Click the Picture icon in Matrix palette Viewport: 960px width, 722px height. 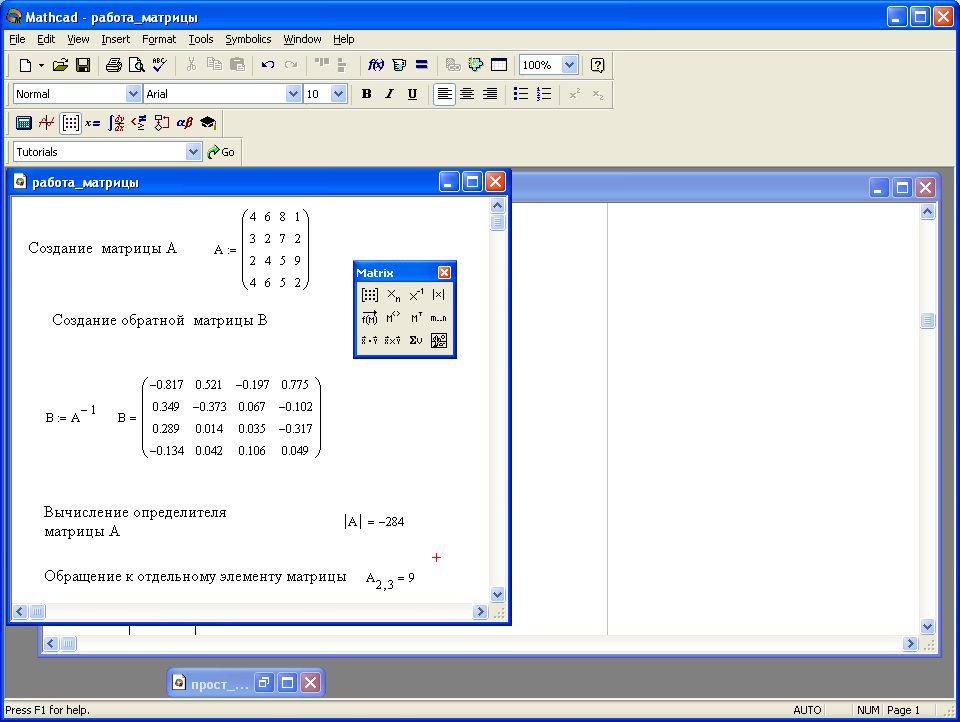pos(438,340)
